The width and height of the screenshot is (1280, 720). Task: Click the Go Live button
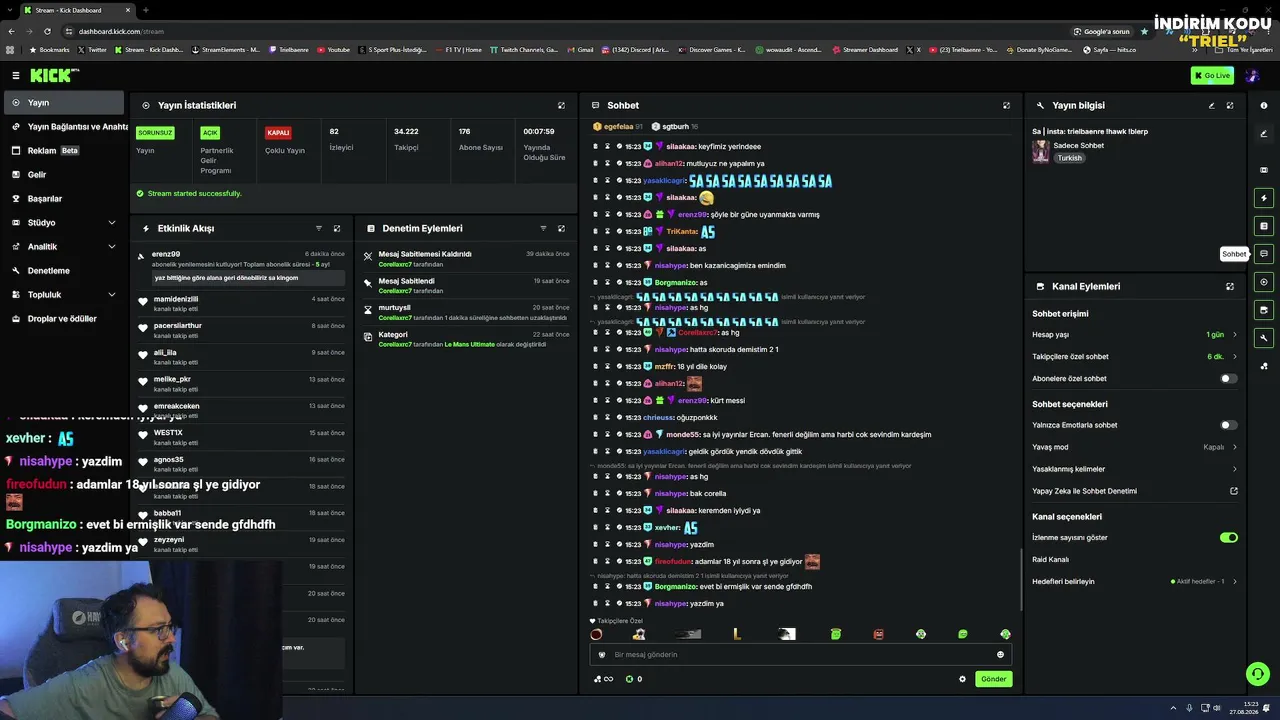pos(1212,76)
